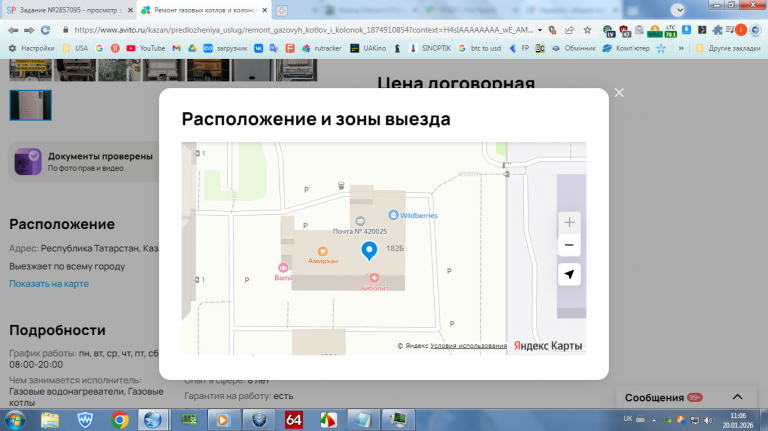Open the SINOPTIK weather bookmark
Image resolution: width=768 pixels, height=431 pixels.
coord(430,48)
